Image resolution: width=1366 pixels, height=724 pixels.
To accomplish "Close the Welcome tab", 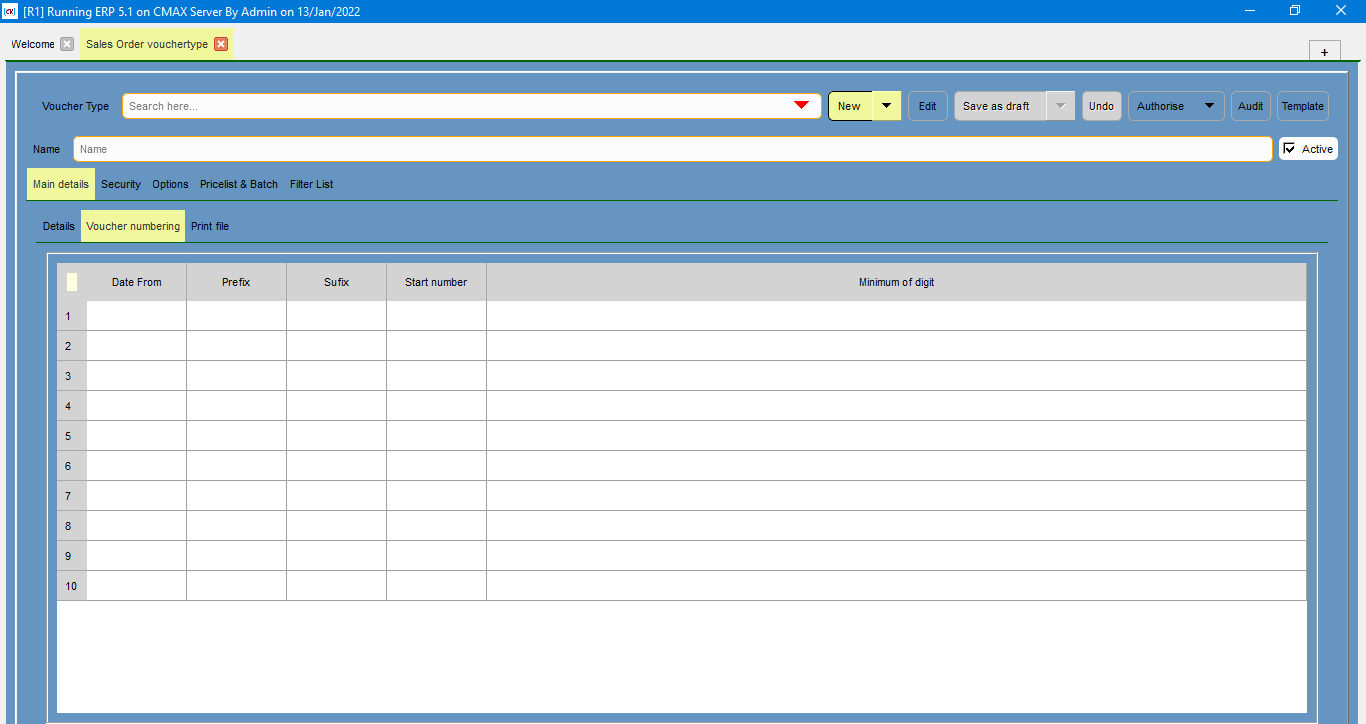I will pyautogui.click(x=67, y=44).
